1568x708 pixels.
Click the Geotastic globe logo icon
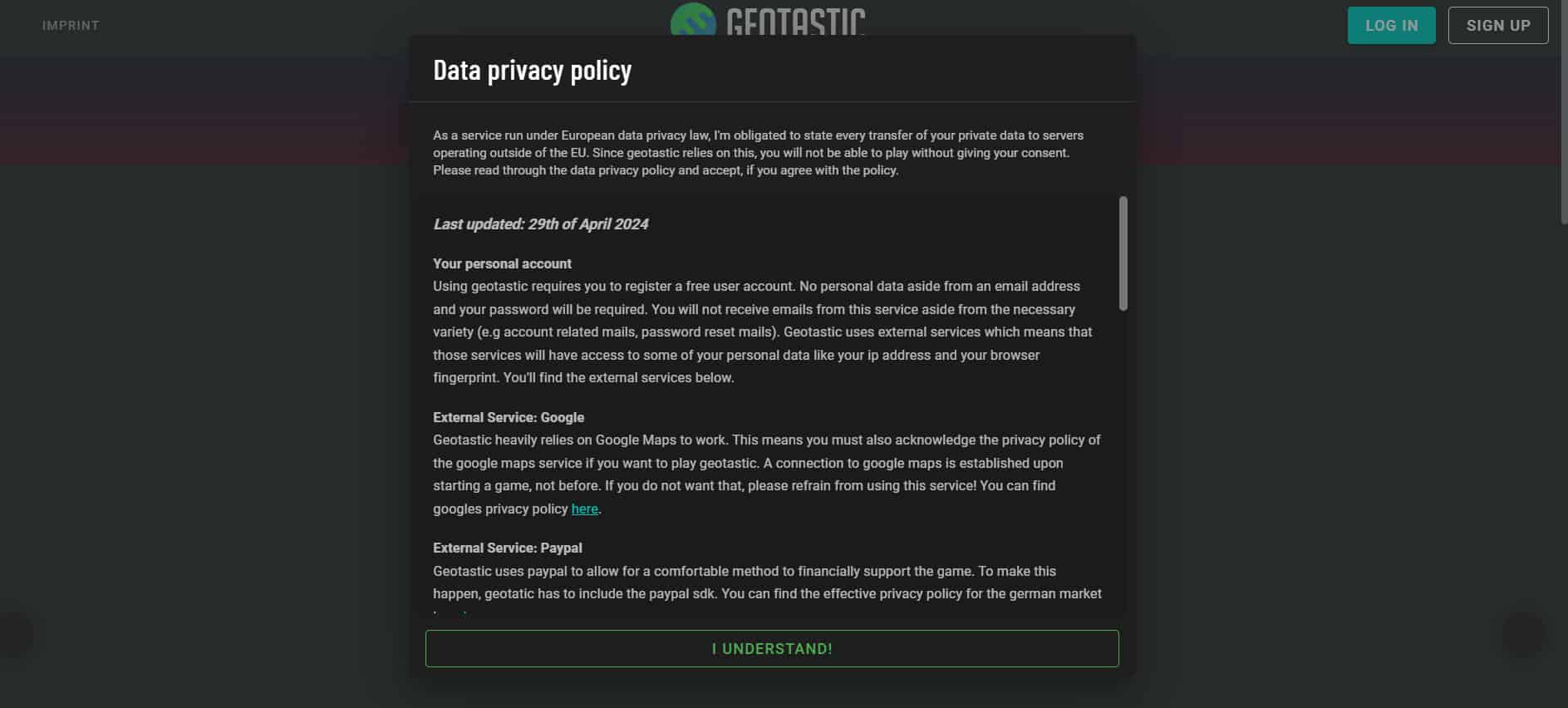[693, 20]
